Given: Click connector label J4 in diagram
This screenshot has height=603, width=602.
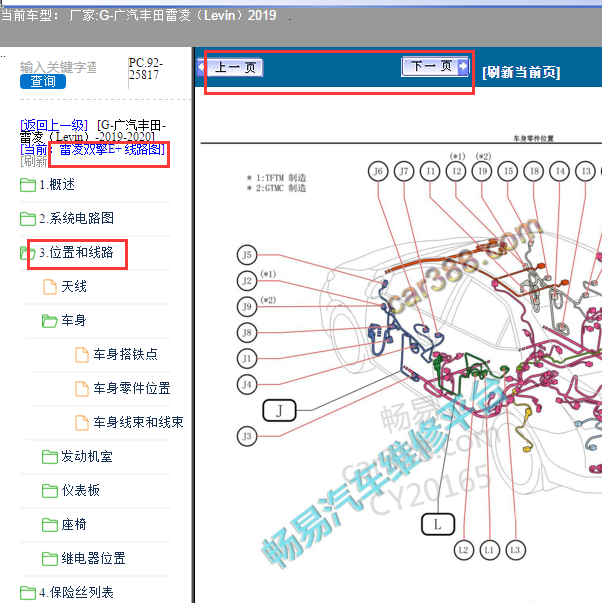Looking at the screenshot, I should click(x=247, y=384).
